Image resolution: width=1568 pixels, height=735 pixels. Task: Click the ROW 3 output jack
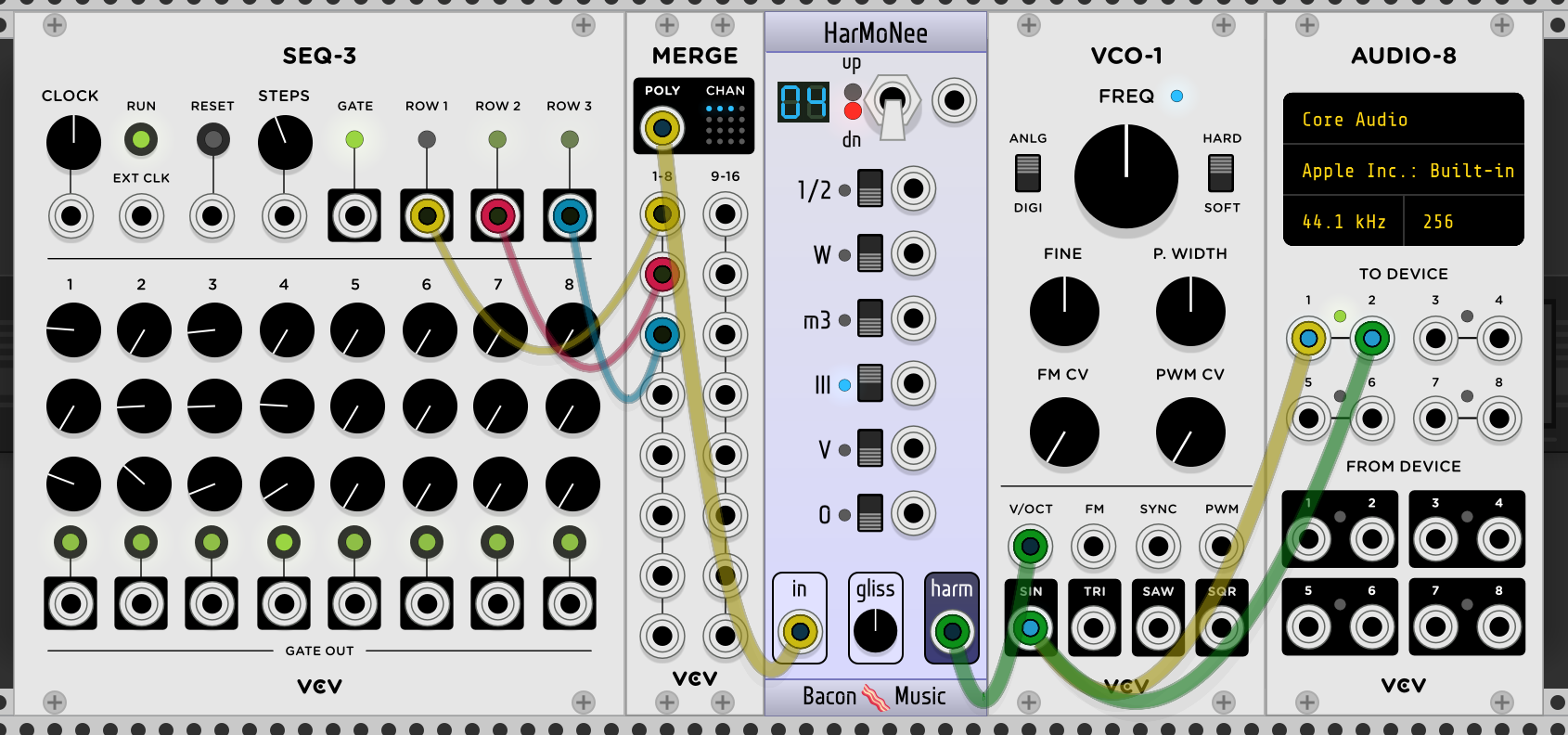coord(570,216)
